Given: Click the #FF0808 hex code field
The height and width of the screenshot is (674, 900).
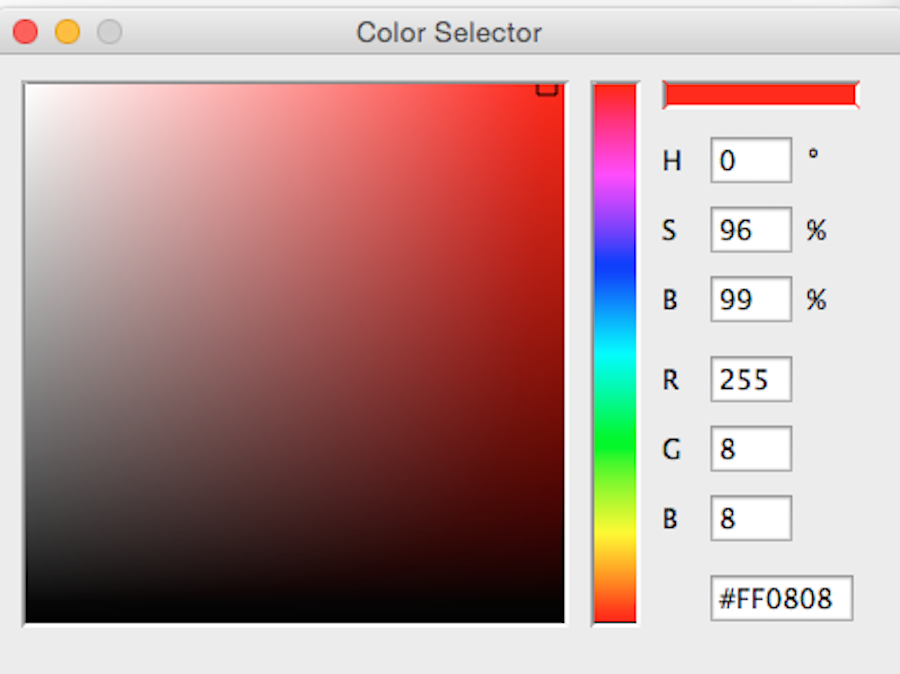Looking at the screenshot, I should [x=781, y=598].
